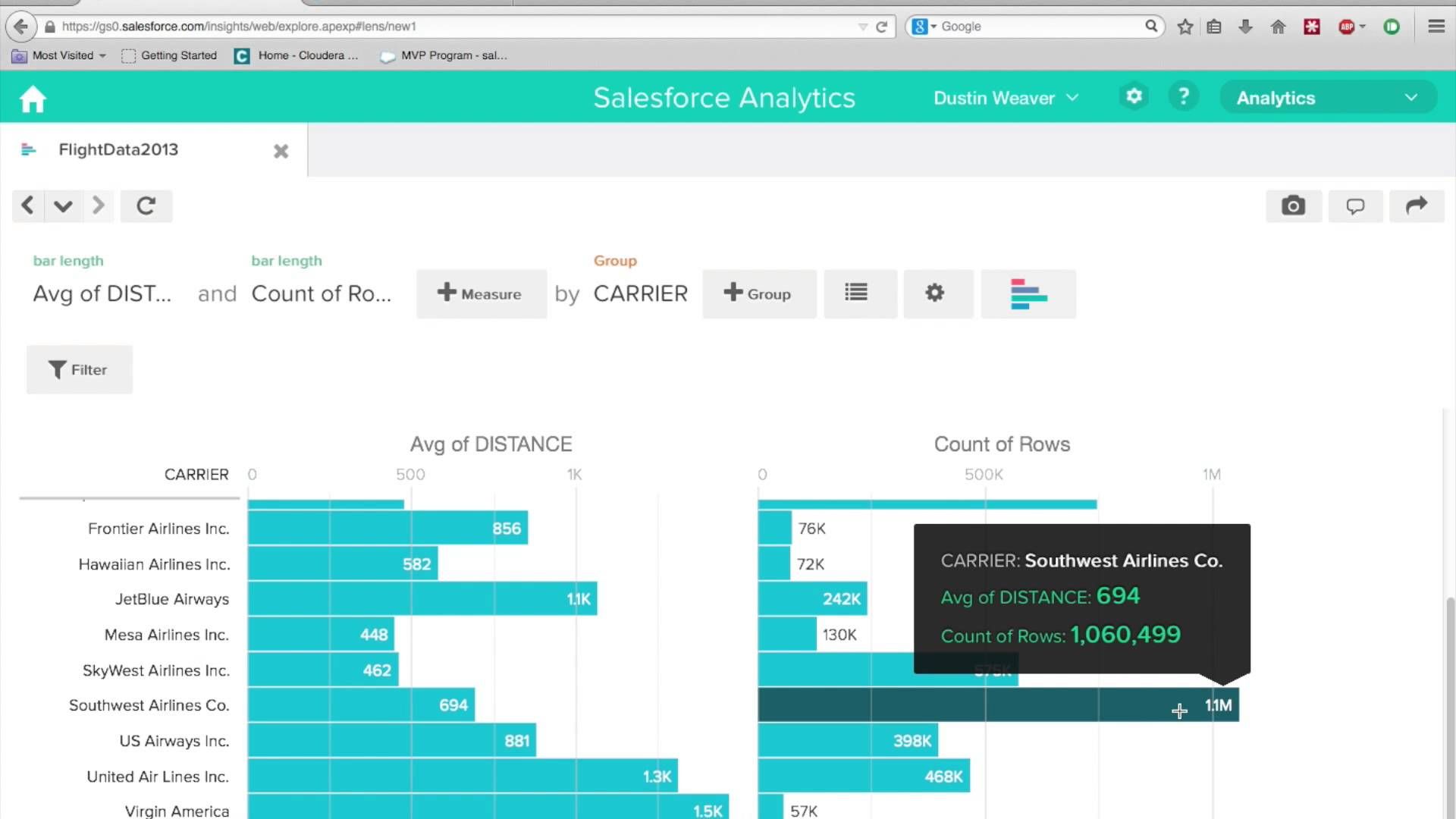Click SkyWest Airlines Inc. distance bar 462
1456x819 pixels.
coord(323,670)
